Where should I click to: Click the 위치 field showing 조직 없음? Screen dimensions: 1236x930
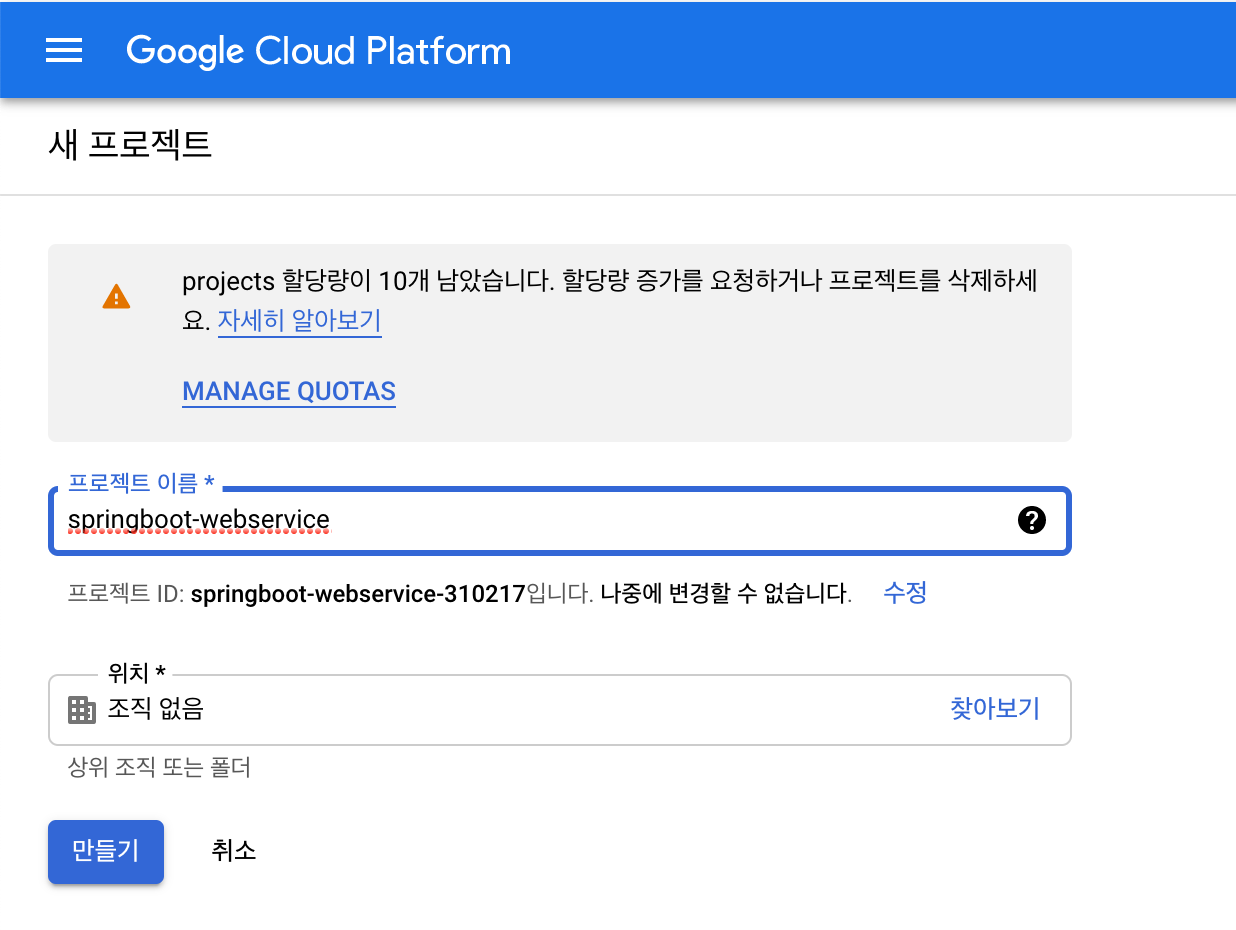click(559, 710)
